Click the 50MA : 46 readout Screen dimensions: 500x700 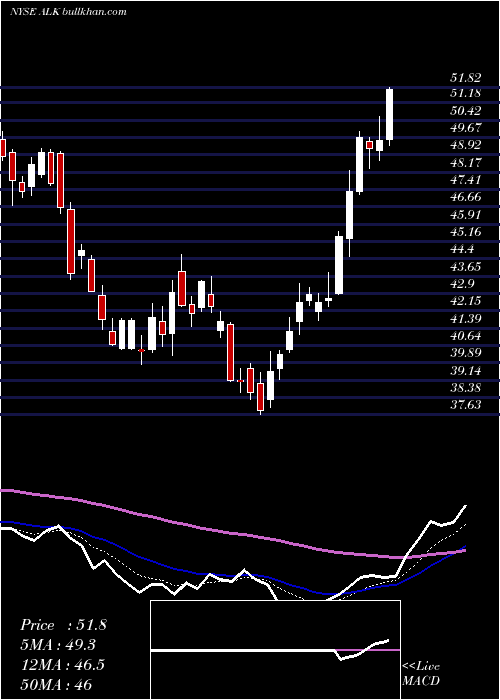pyautogui.click(x=56, y=684)
